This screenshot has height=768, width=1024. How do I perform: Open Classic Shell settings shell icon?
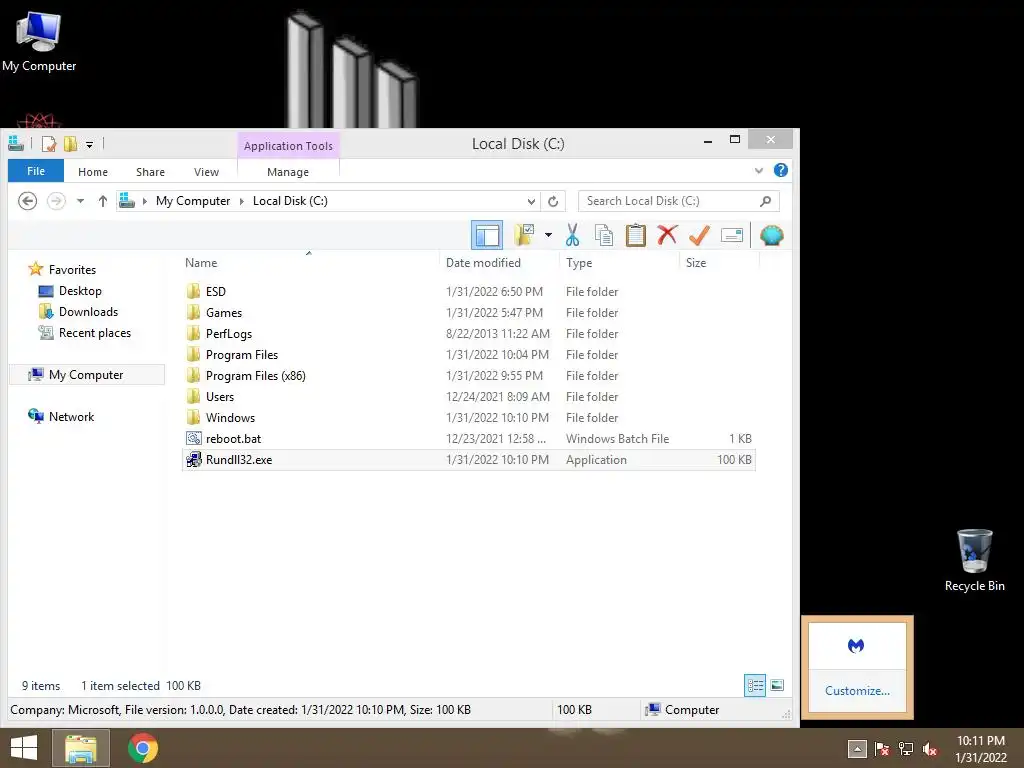pyautogui.click(x=771, y=235)
